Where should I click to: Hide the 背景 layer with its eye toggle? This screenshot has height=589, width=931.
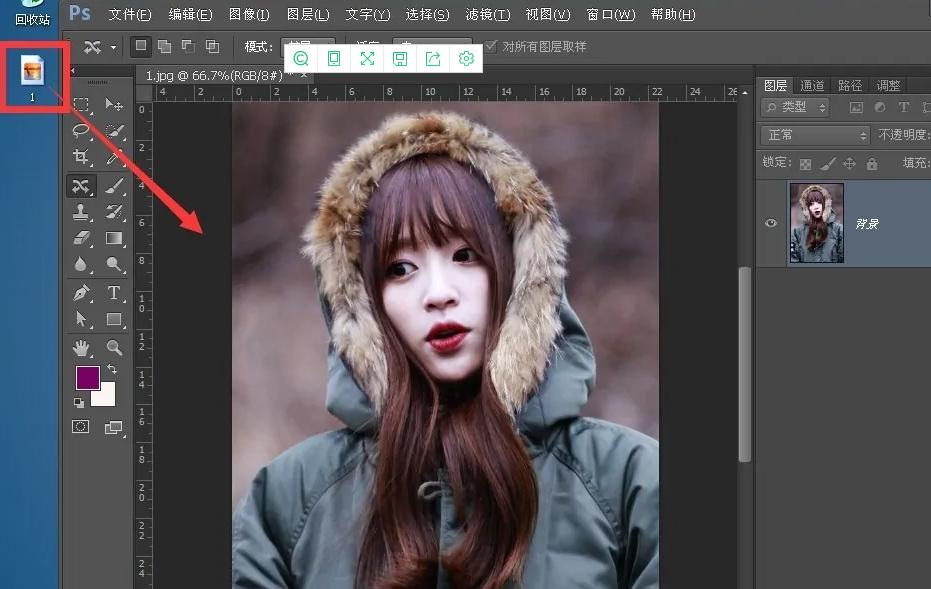click(x=771, y=222)
